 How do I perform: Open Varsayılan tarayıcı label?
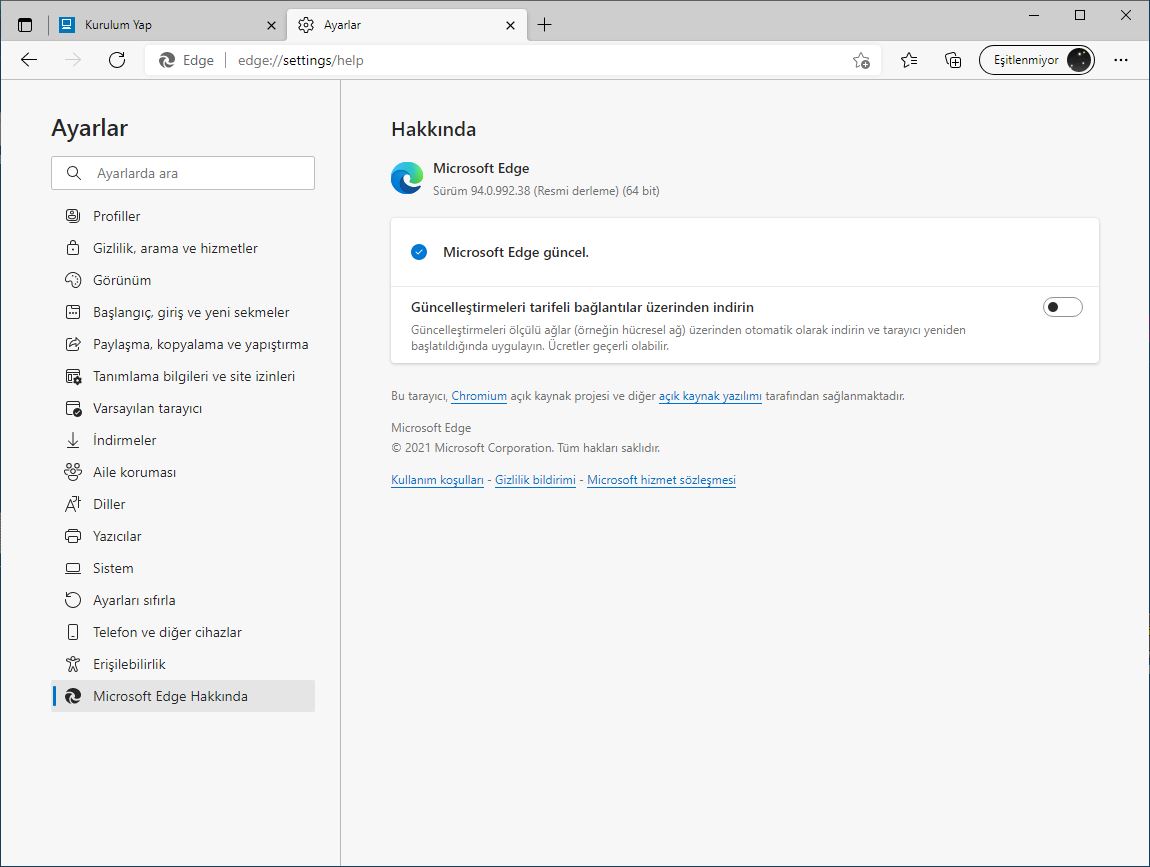click(x=147, y=409)
